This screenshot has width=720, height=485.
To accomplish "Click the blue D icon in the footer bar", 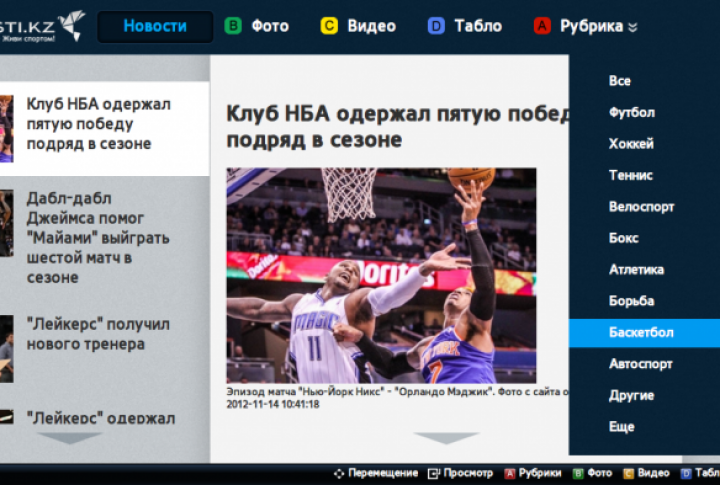I will (686, 474).
